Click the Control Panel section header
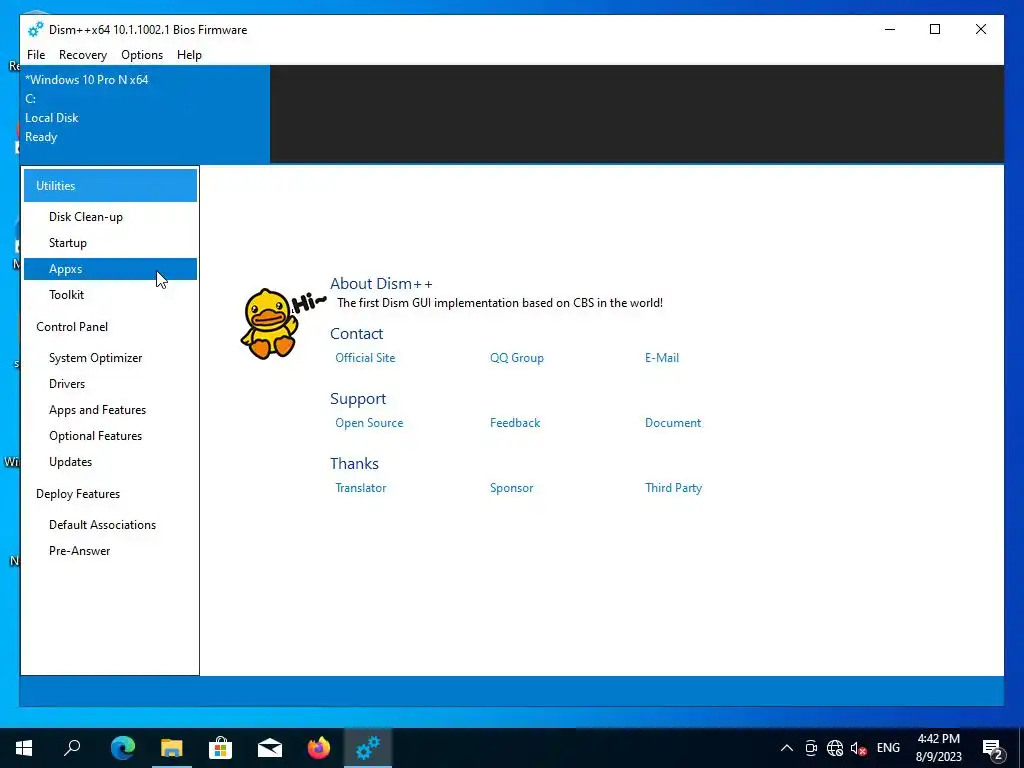Screen dimensions: 1024x768 coord(110,327)
